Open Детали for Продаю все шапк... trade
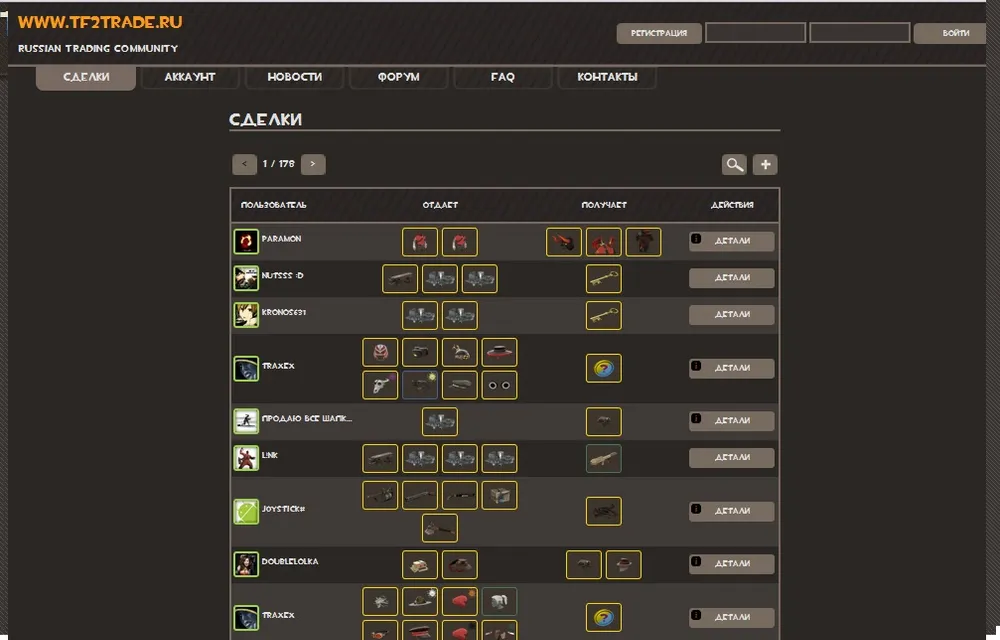 [x=732, y=421]
